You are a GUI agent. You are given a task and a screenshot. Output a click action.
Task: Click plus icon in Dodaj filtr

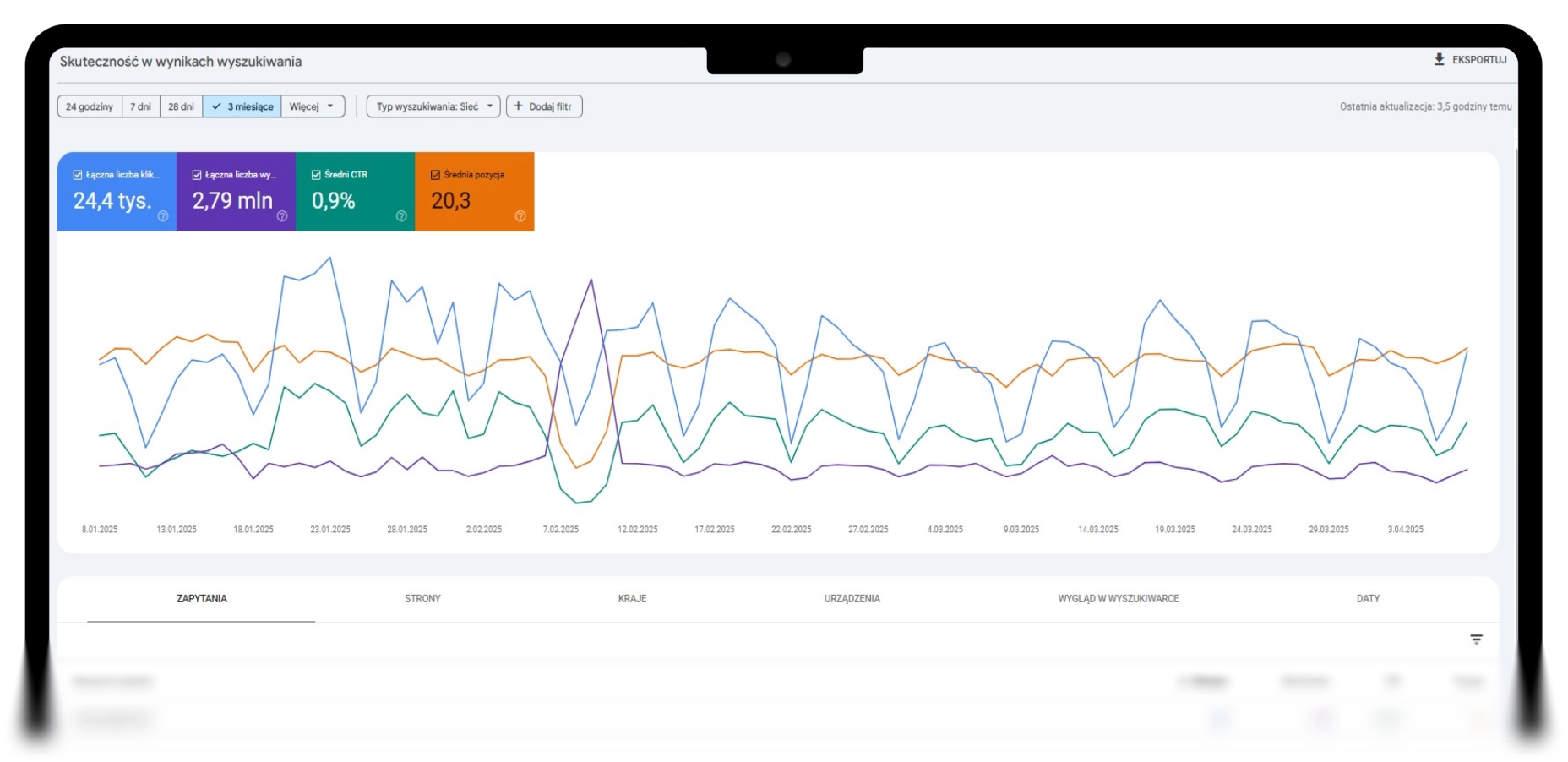point(519,106)
